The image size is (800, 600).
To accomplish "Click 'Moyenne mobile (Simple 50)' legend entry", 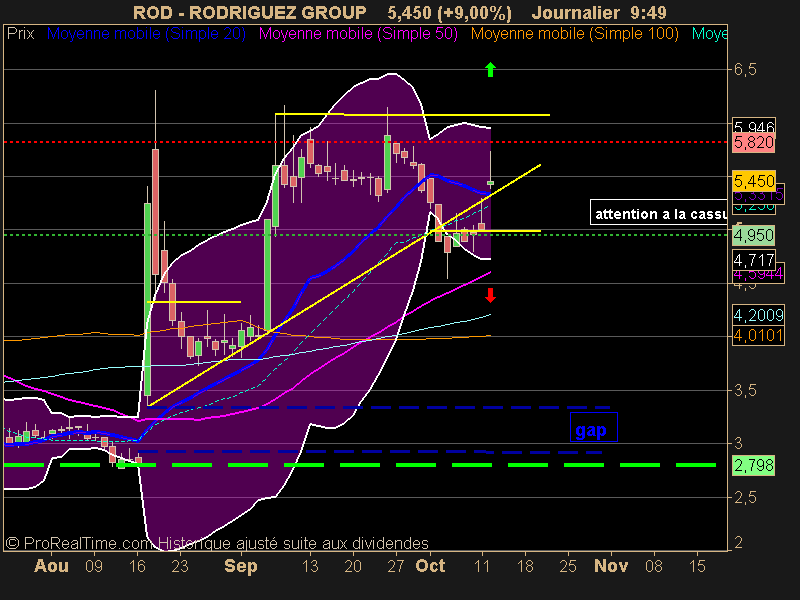I will (358, 34).
